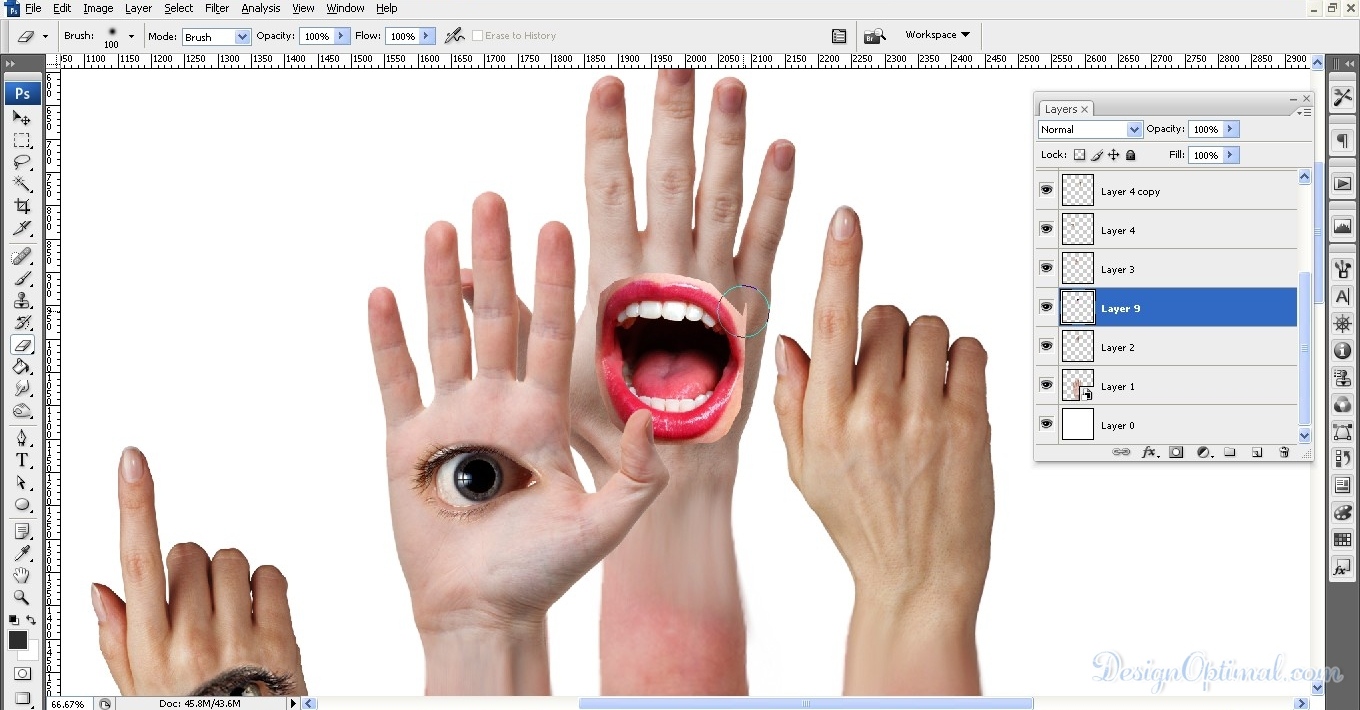Launch Adobe Bridge from options bar
The width and height of the screenshot is (1360, 710).
tap(875, 36)
